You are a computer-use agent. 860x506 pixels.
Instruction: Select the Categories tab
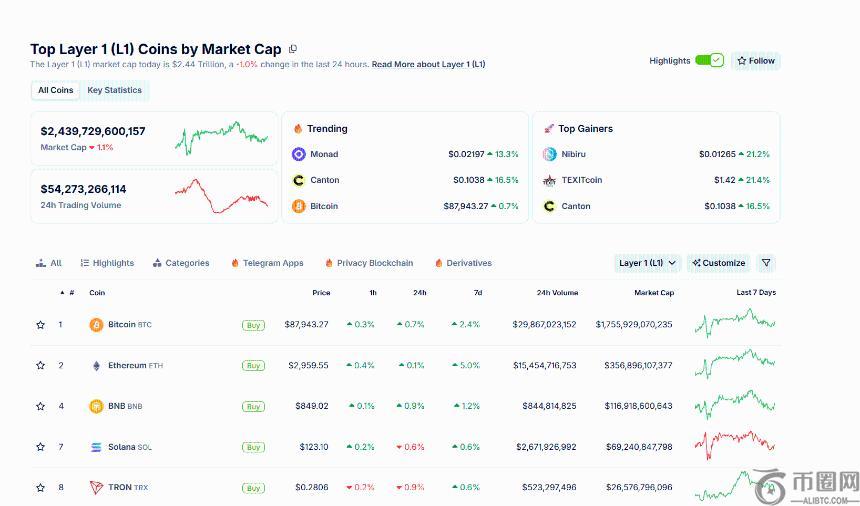coord(181,263)
